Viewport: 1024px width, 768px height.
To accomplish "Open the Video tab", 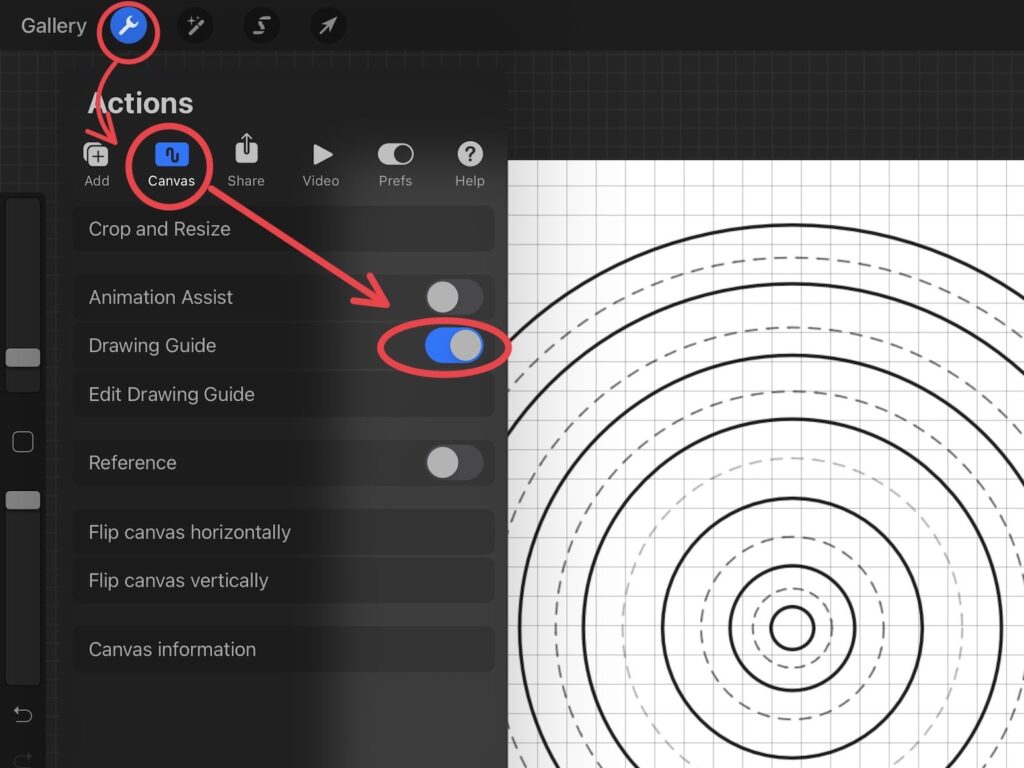I will click(x=321, y=165).
